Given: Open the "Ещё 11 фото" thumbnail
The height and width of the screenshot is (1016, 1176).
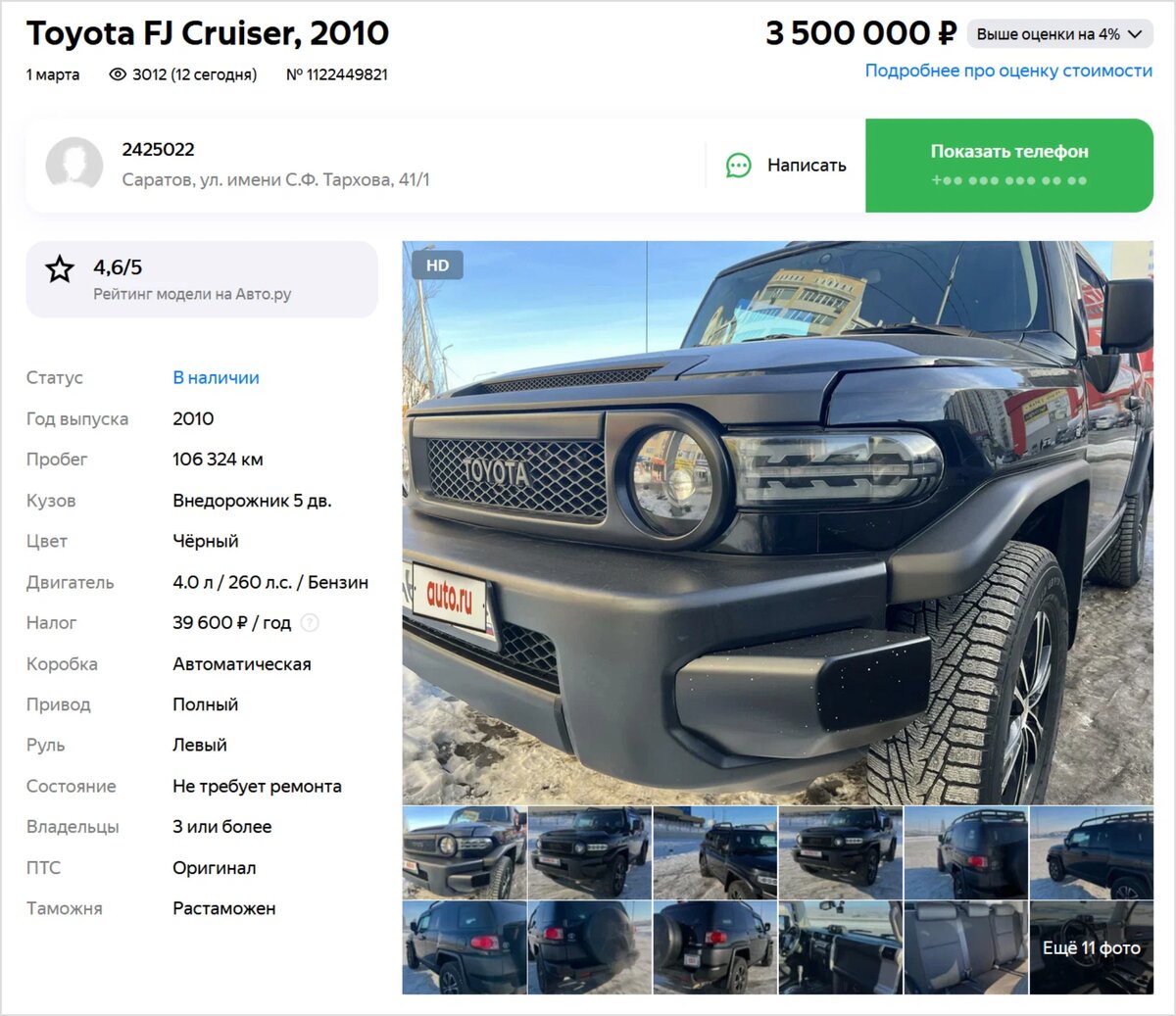Looking at the screenshot, I should tap(1092, 948).
